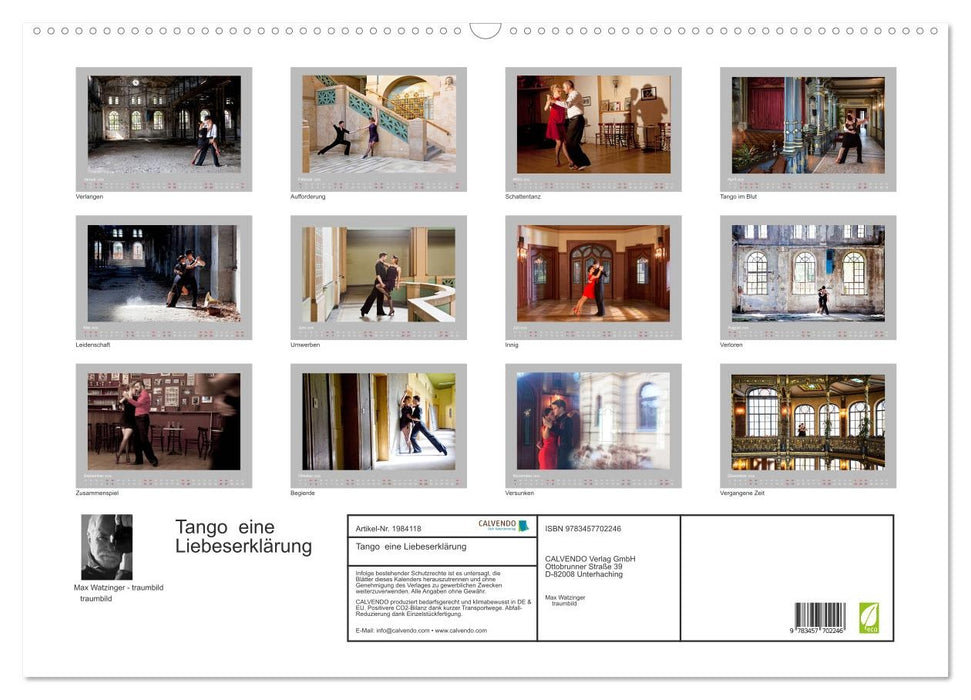
Task: Click the date row below Umwerben
Action: pos(377,335)
